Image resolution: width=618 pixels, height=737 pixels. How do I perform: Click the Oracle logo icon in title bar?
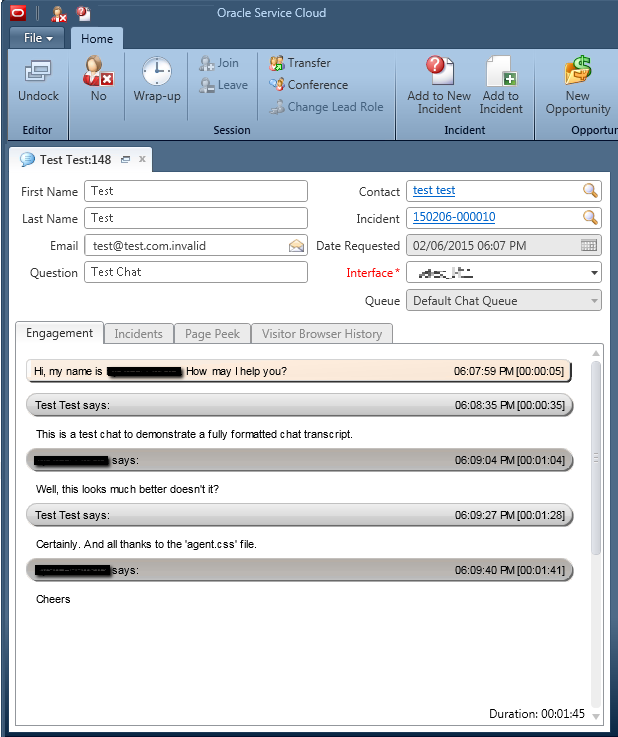coord(18,13)
